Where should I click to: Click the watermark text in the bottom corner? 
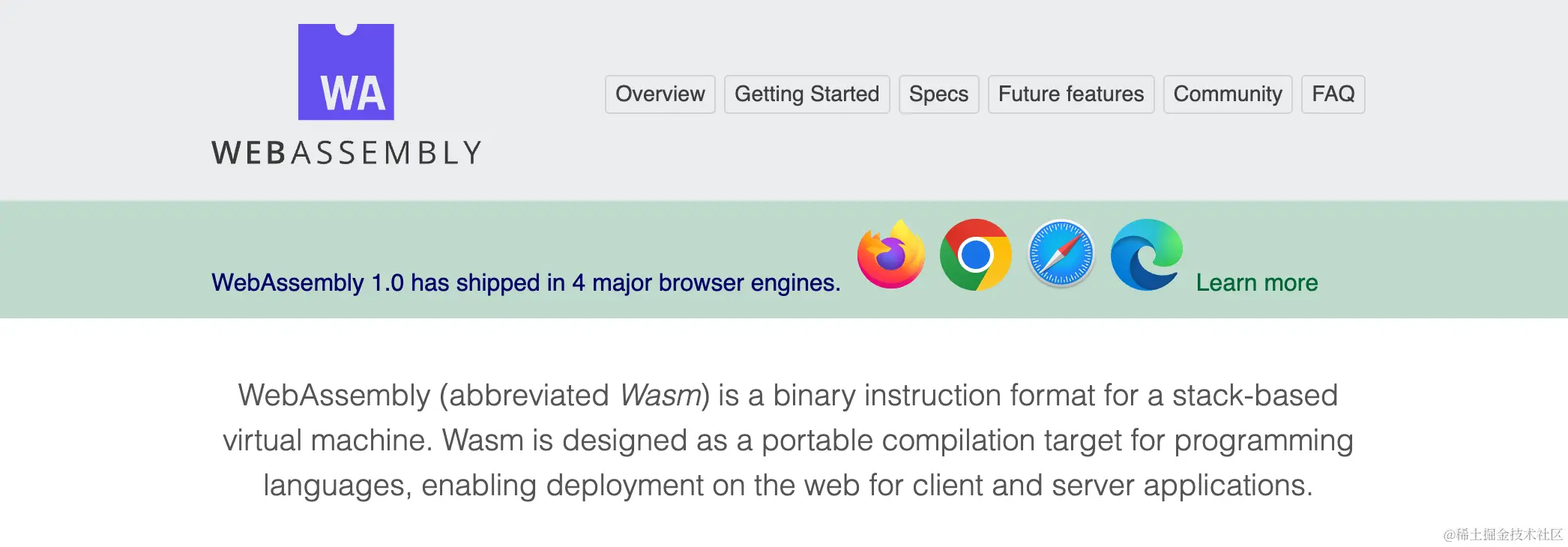1502,534
